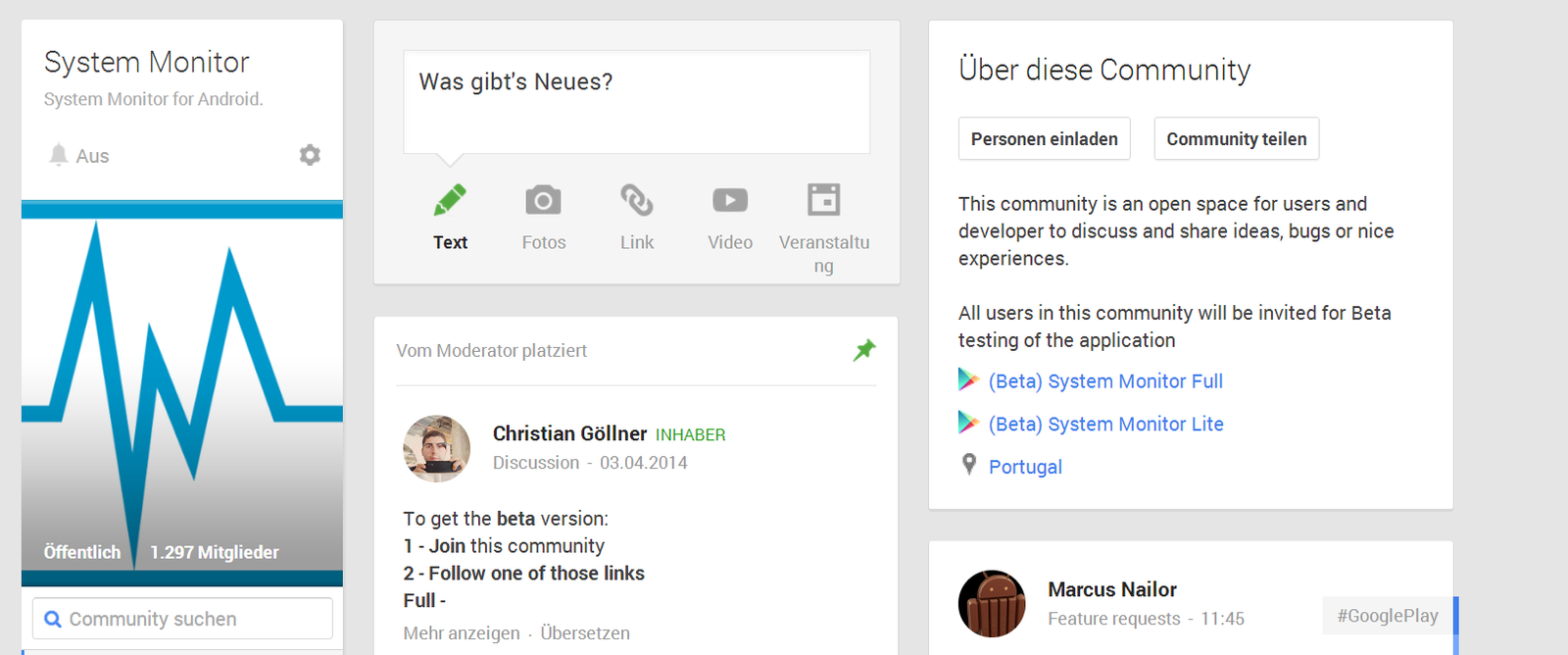The image size is (1568, 655).
Task: Expand post with Mehr anzeigen
Action: click(x=462, y=633)
